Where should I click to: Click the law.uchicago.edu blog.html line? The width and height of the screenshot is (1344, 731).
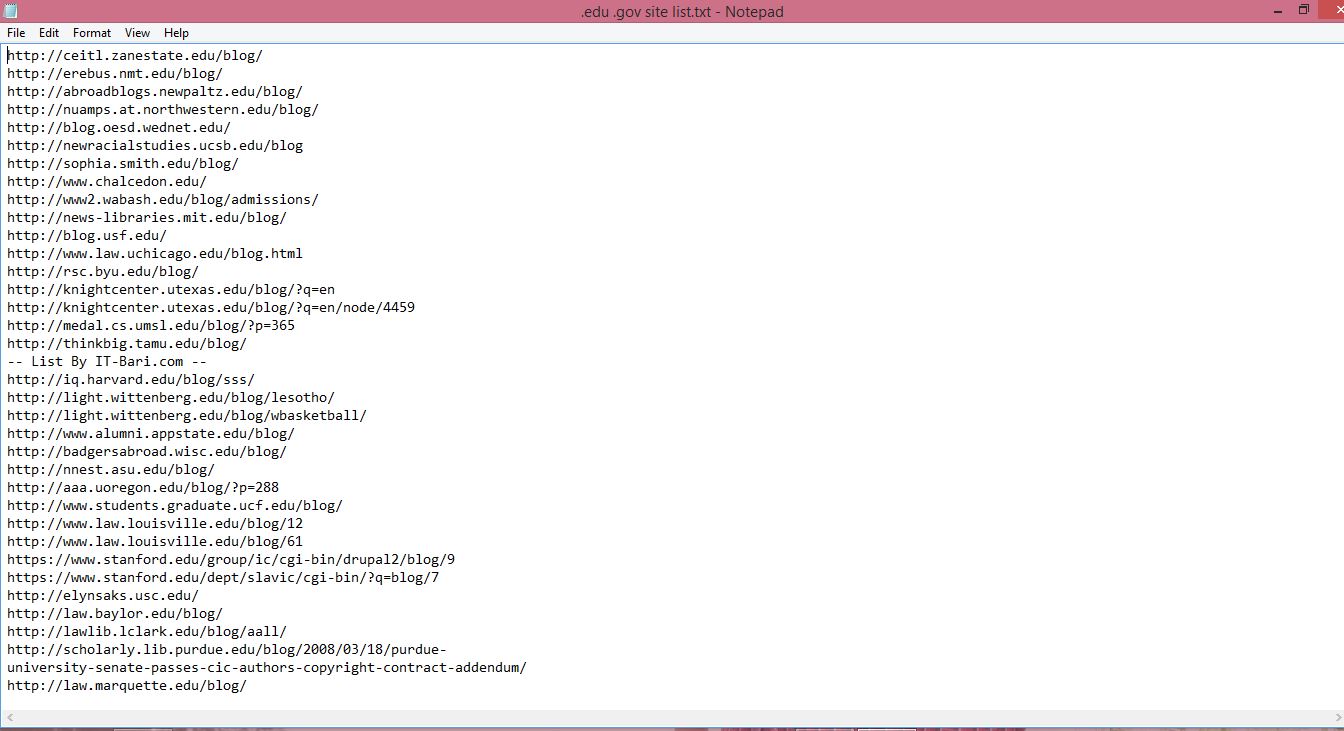tap(155, 254)
